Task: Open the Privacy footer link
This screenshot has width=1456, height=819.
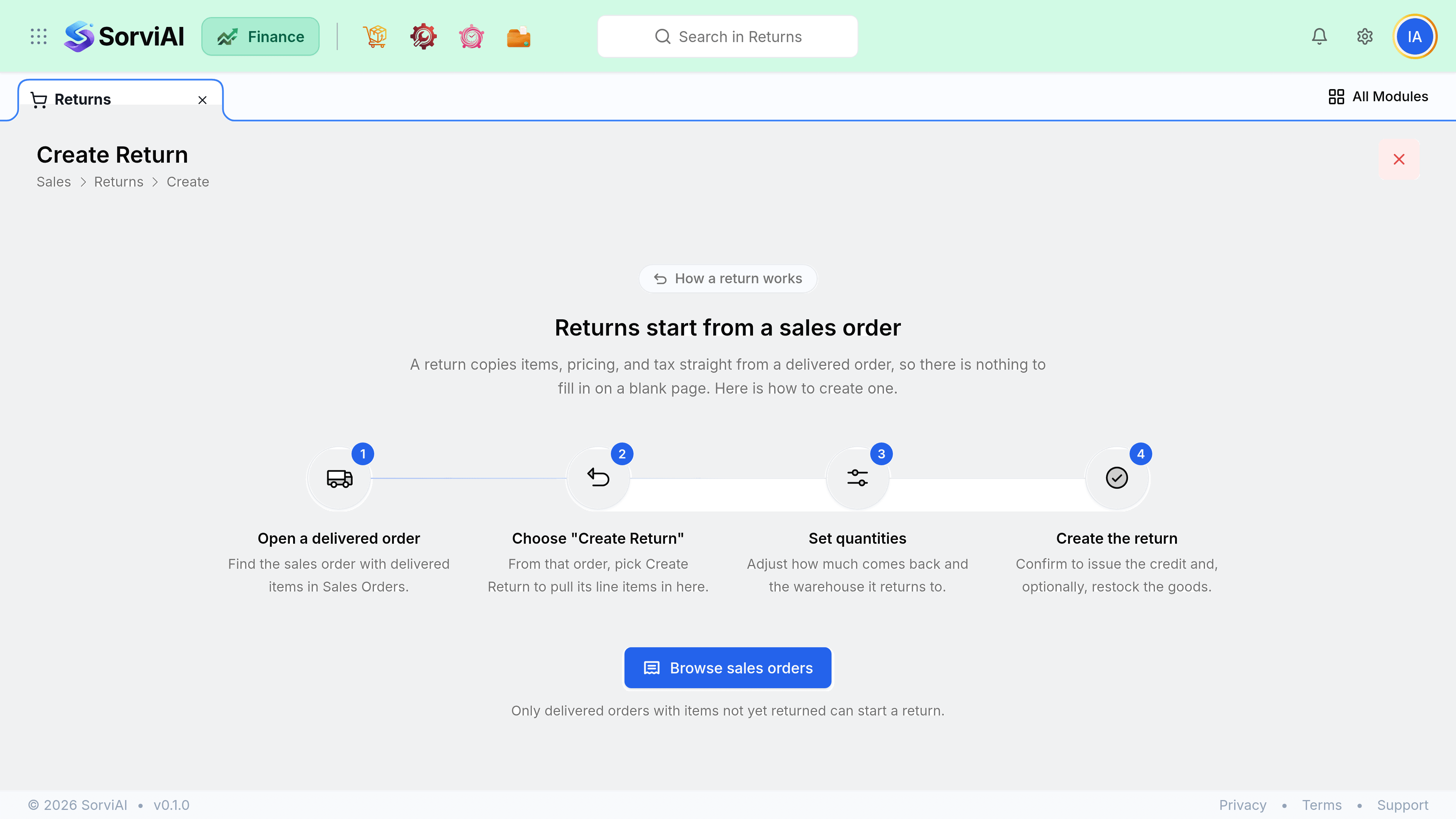Action: pyautogui.click(x=1243, y=805)
